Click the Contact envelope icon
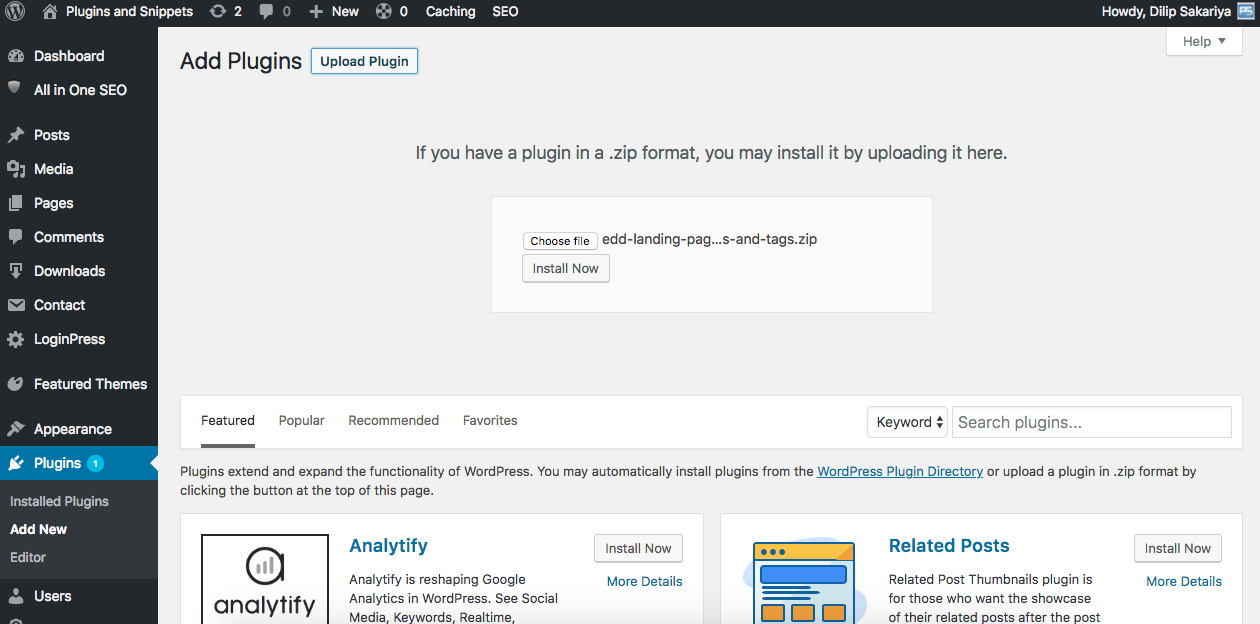 [15, 305]
